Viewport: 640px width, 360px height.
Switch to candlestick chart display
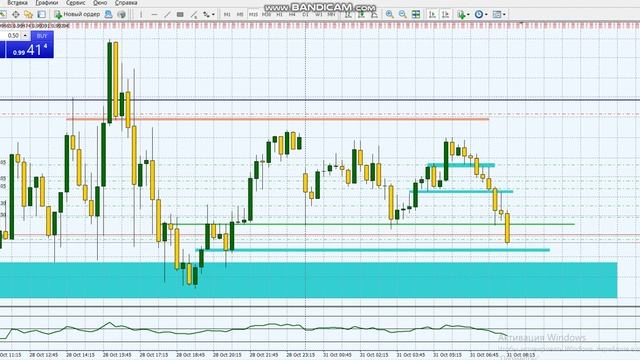tap(361, 15)
